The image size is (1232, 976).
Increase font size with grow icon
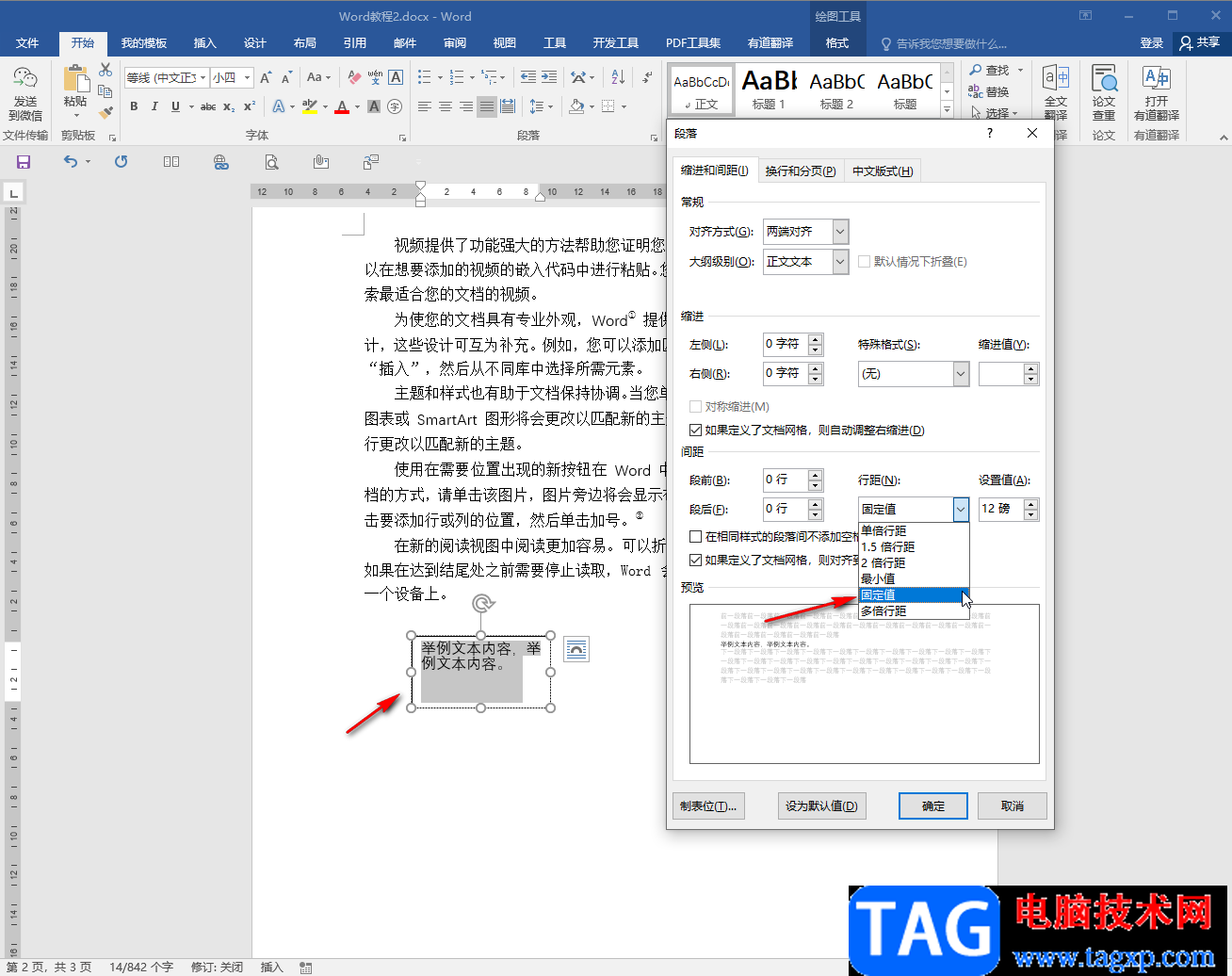(266, 77)
